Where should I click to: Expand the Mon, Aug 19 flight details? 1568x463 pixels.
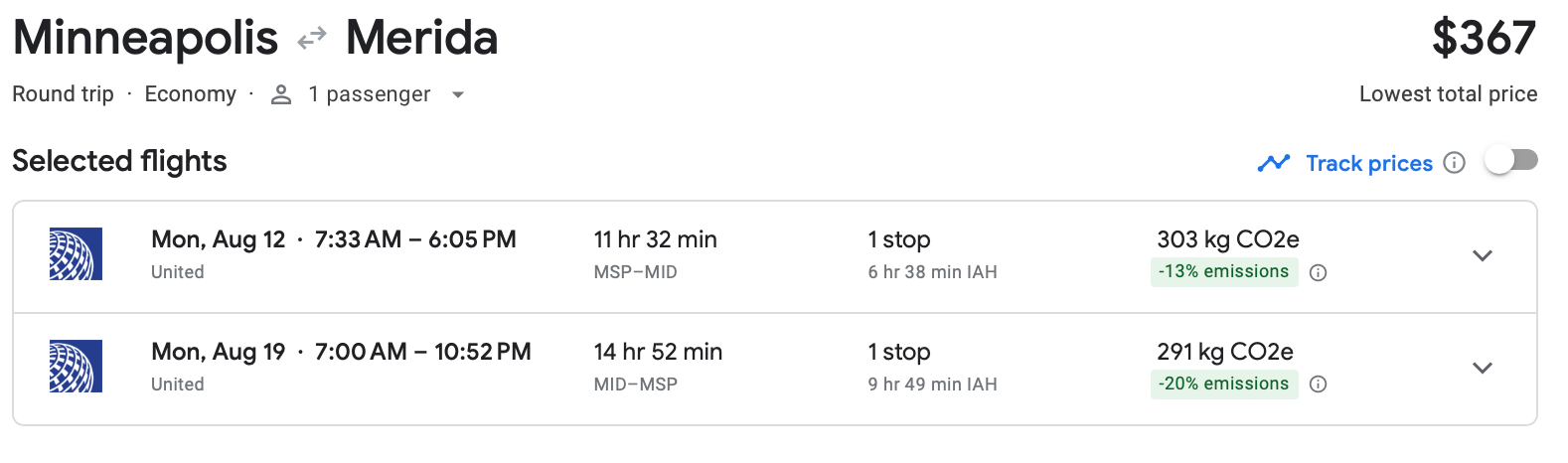click(x=1482, y=368)
